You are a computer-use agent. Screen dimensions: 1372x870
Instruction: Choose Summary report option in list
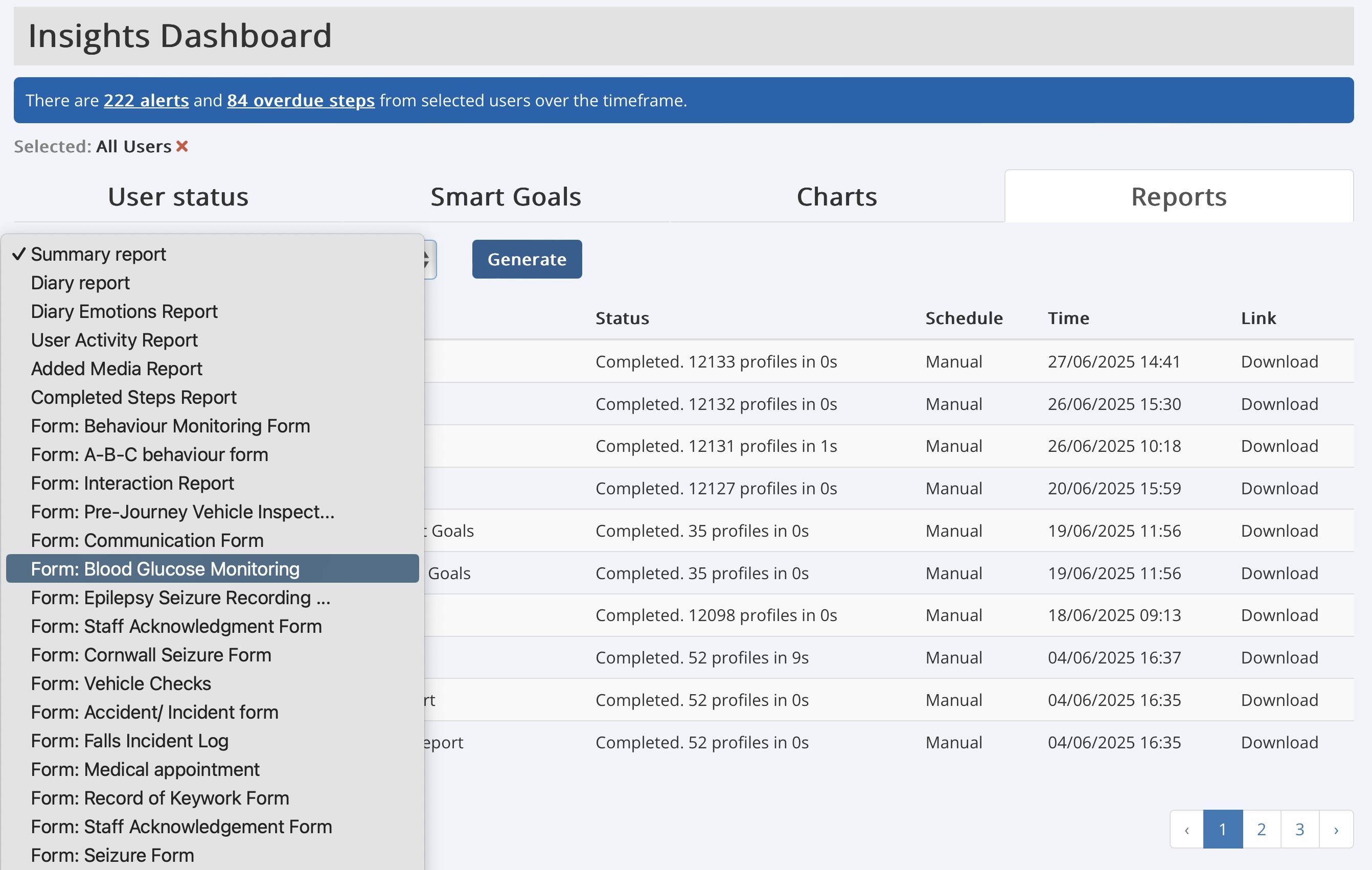pos(98,254)
